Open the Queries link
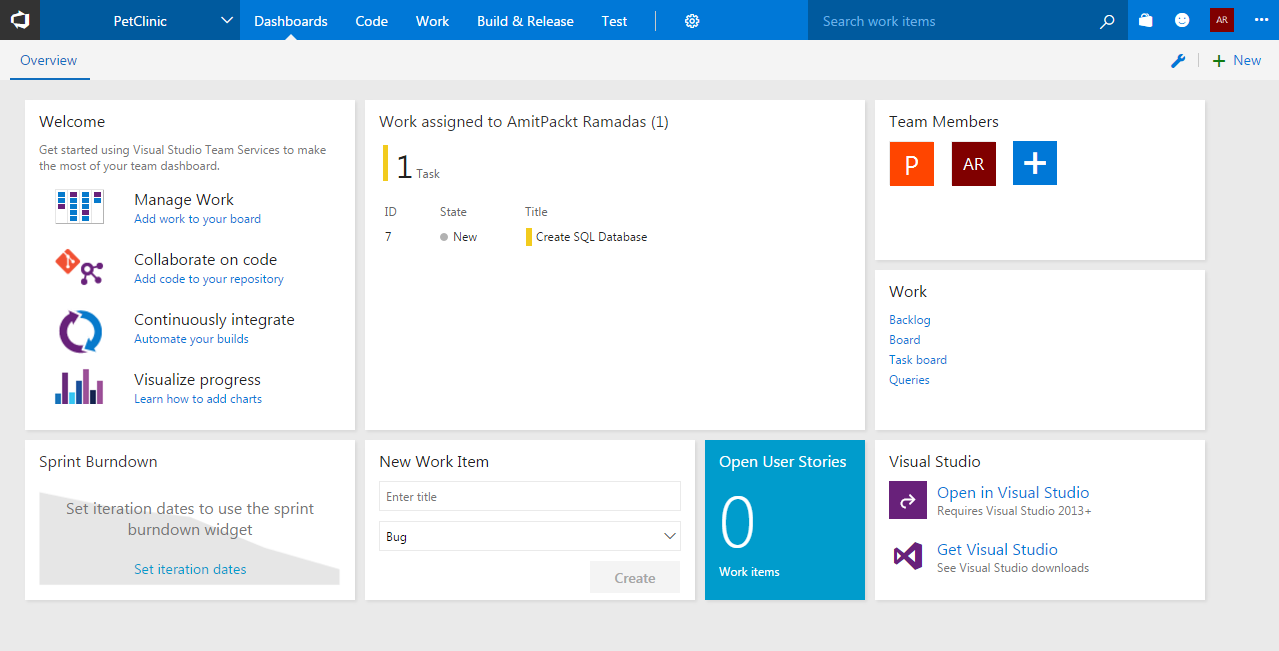 [x=909, y=380]
